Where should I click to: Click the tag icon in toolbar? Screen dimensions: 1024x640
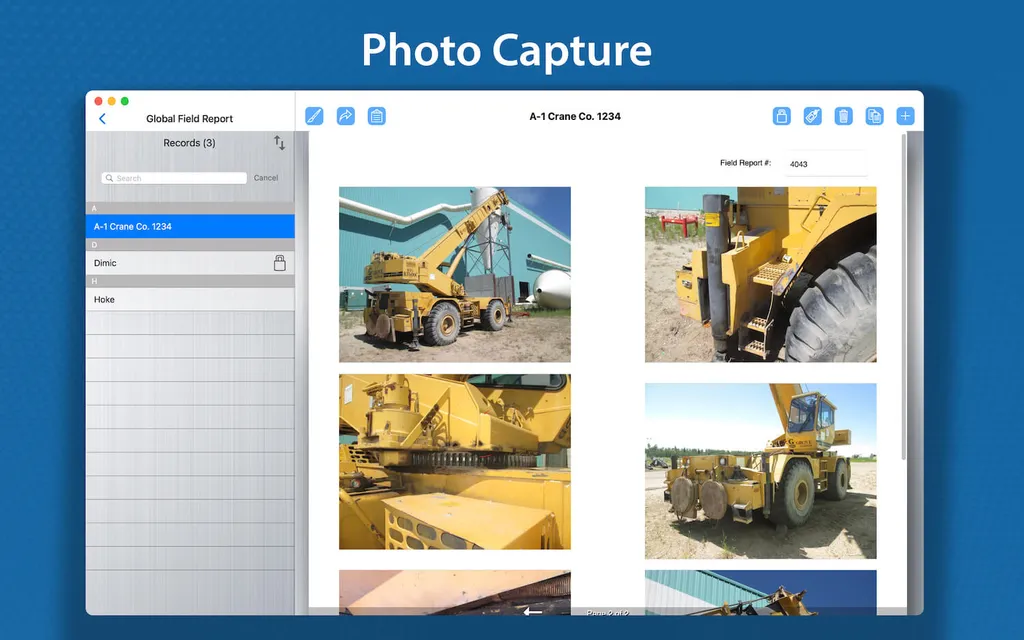click(812, 116)
